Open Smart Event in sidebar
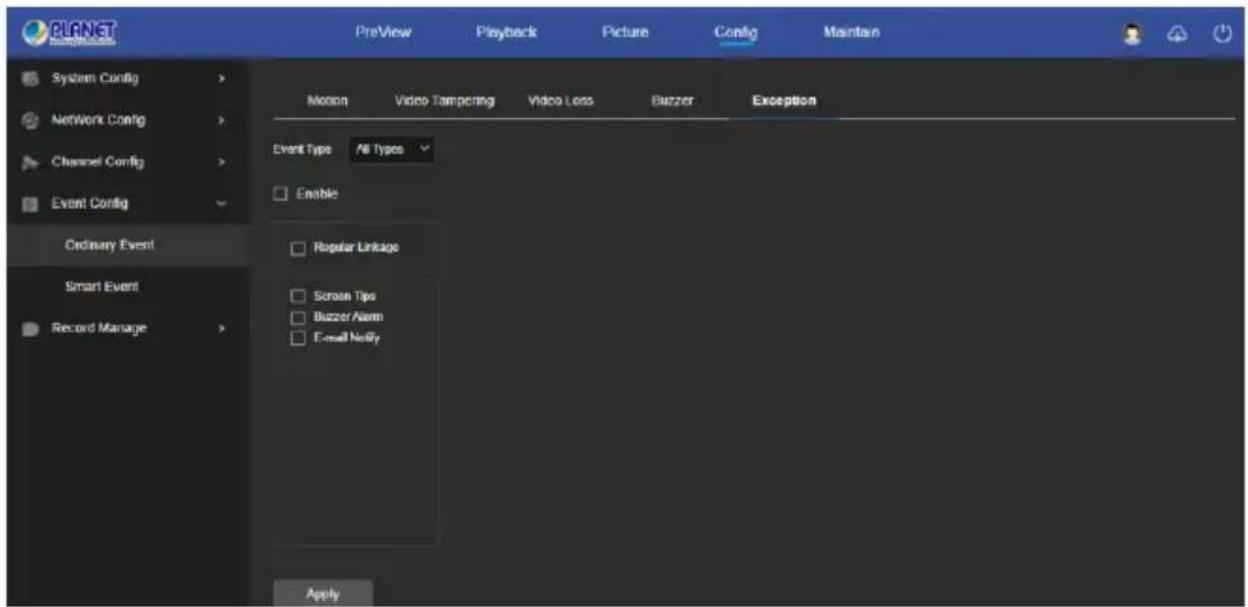 tap(127, 287)
